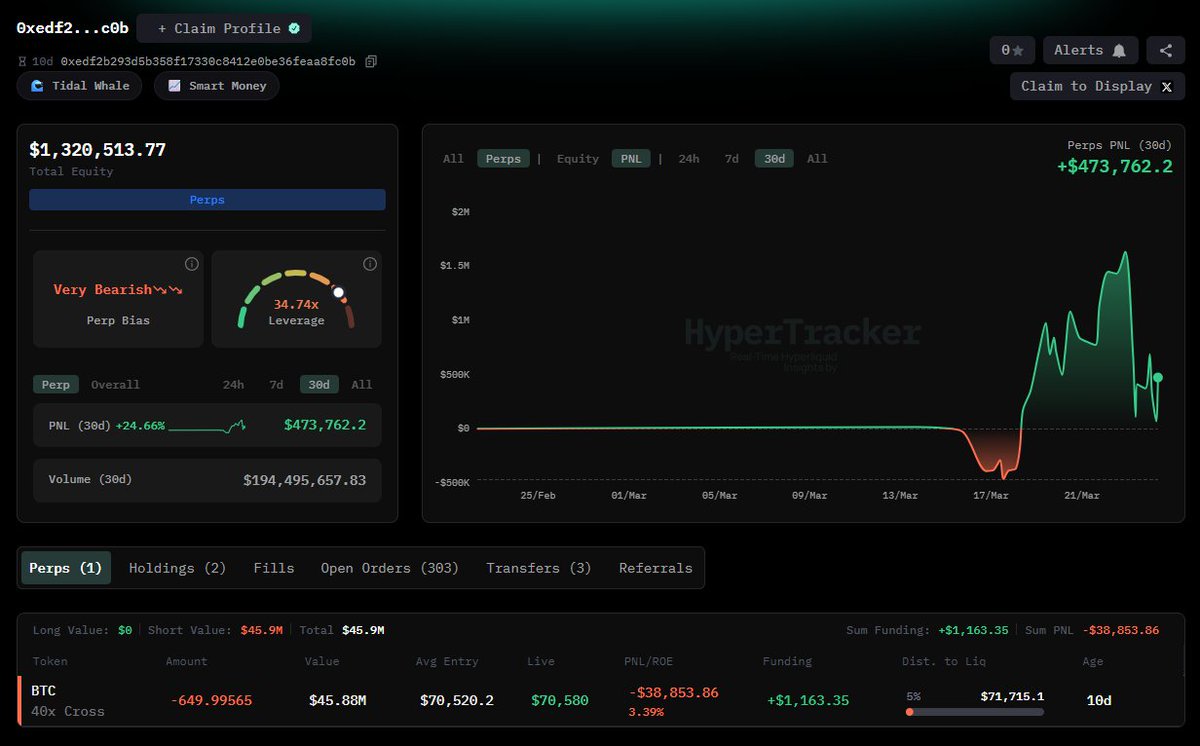Open sharing options via the share icon
This screenshot has height=746, width=1200.
coord(1165,50)
